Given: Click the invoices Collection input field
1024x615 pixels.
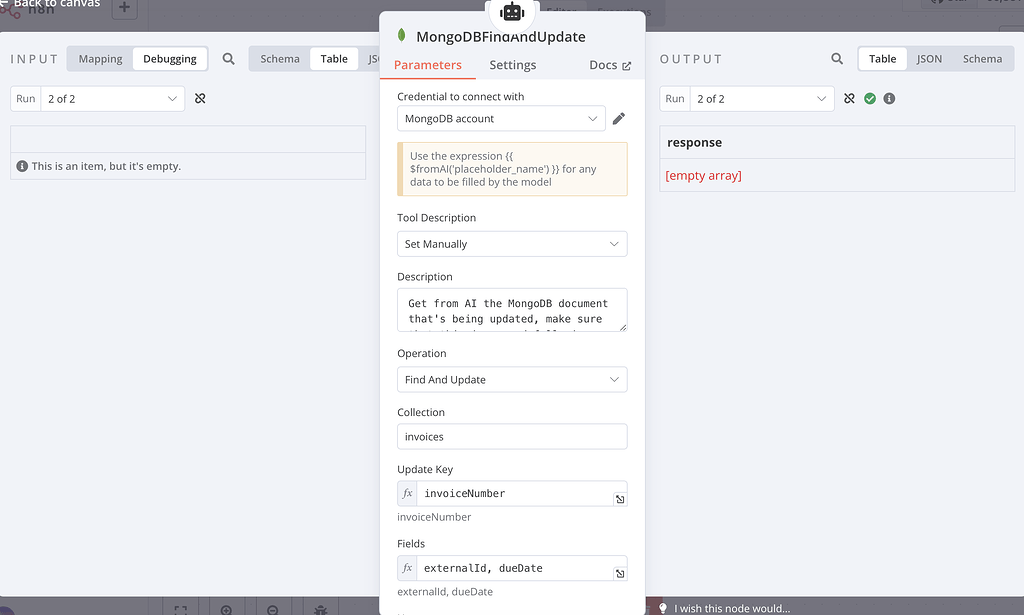Looking at the screenshot, I should pos(512,436).
